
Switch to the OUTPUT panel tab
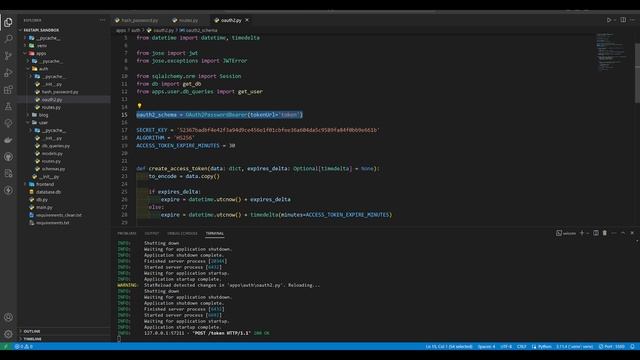152,233
